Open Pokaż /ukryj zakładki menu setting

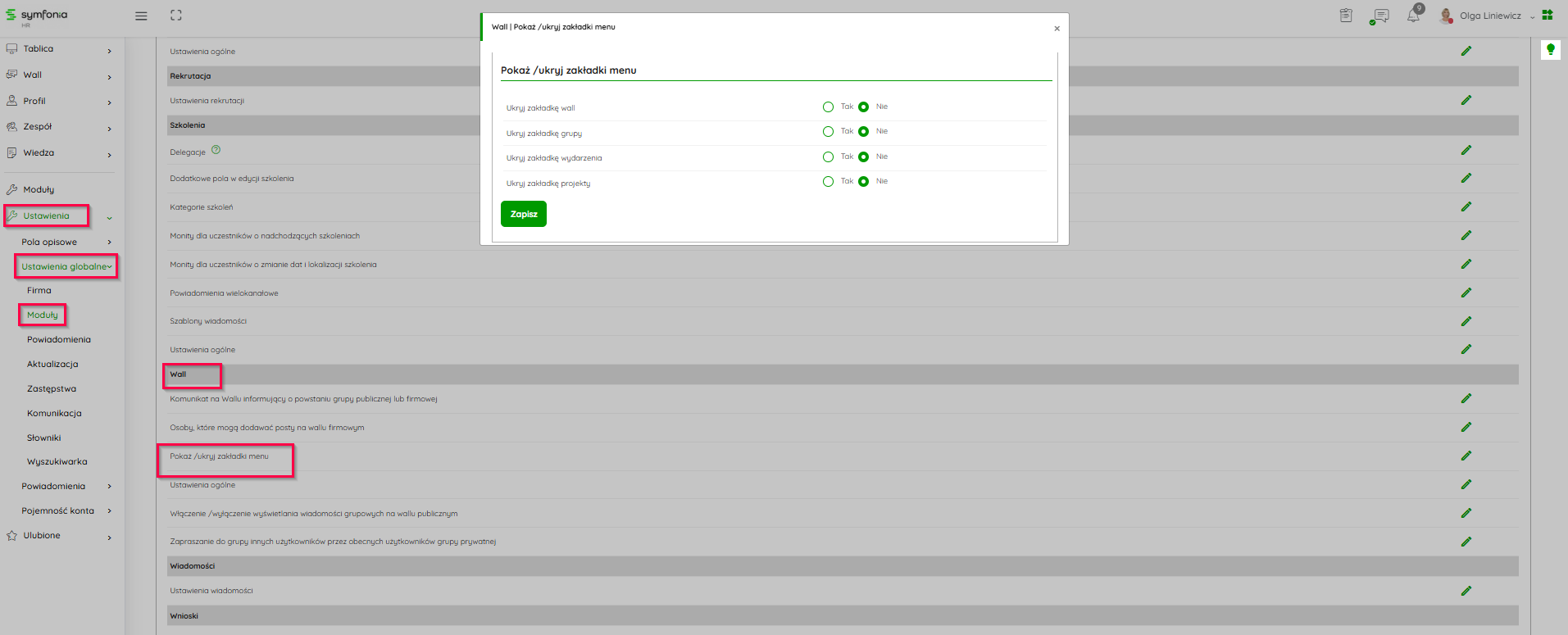[x=220, y=456]
